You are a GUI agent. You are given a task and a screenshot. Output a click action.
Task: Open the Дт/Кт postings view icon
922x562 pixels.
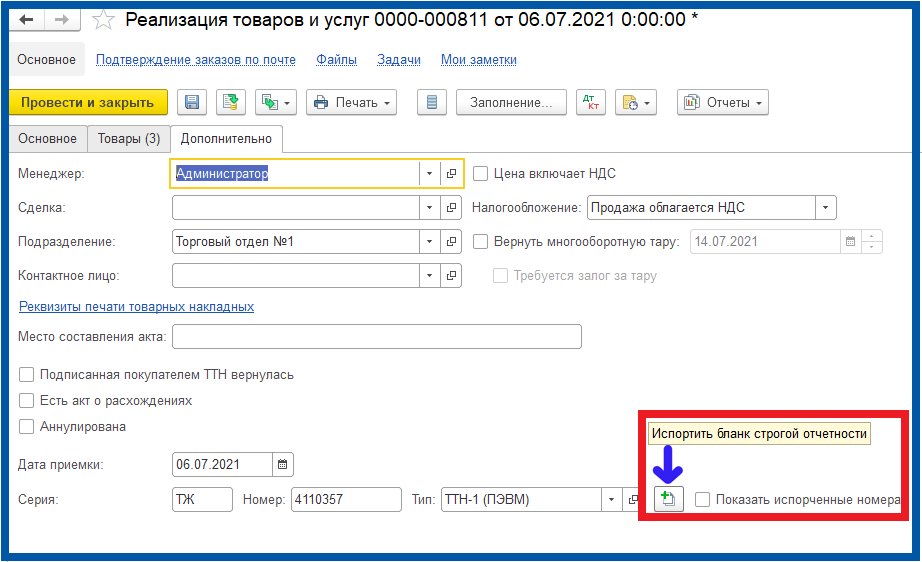click(591, 103)
